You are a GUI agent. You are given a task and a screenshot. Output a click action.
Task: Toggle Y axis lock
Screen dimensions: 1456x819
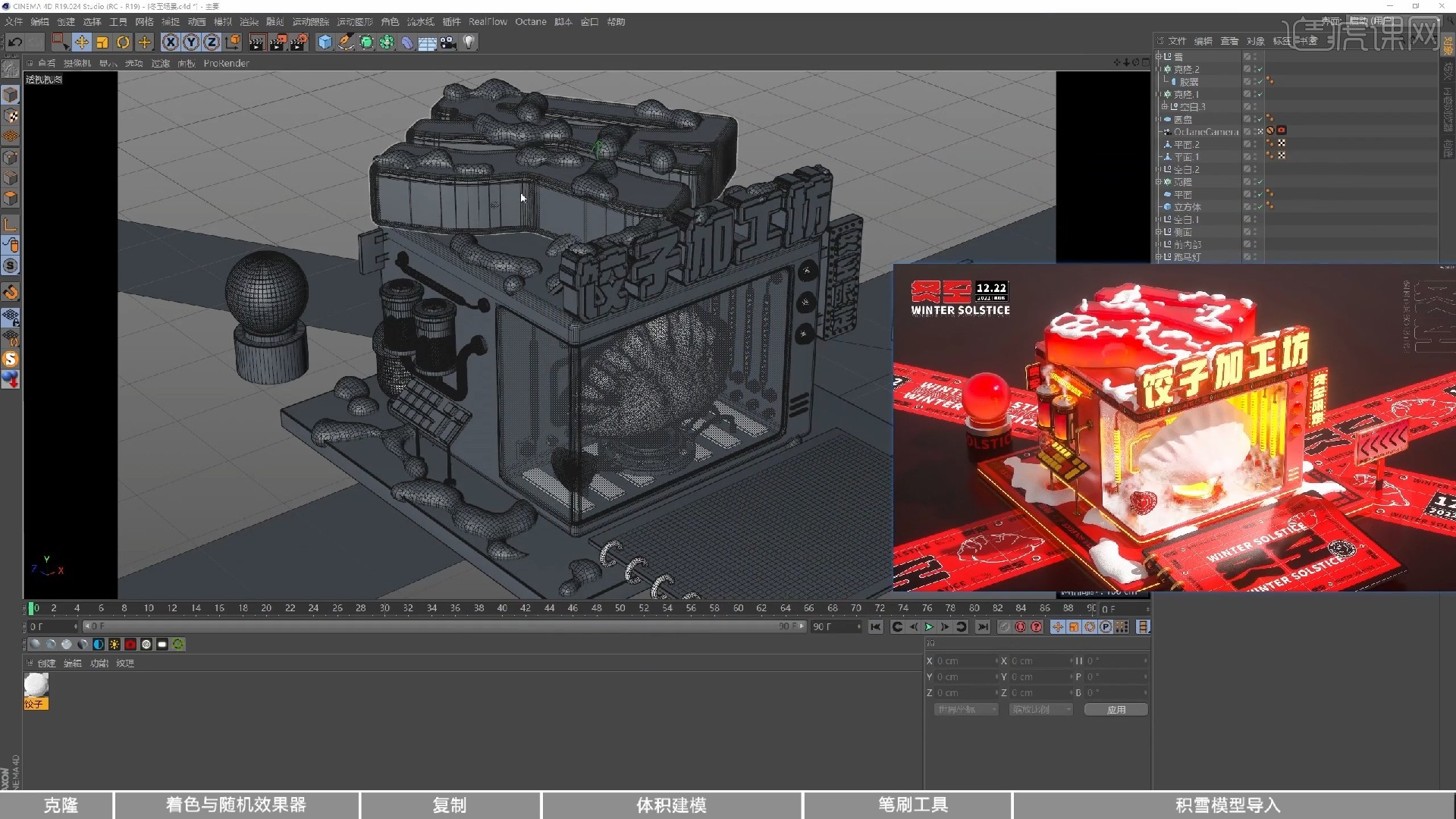(191, 42)
